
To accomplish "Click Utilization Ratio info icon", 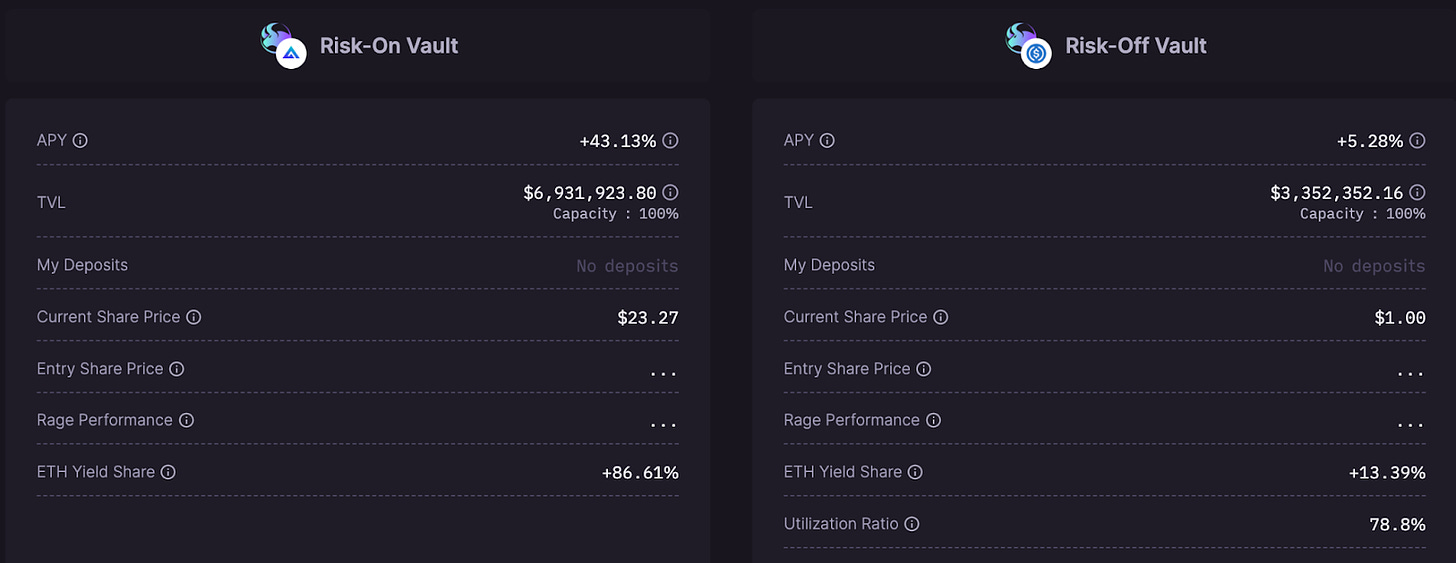I will tap(912, 524).
